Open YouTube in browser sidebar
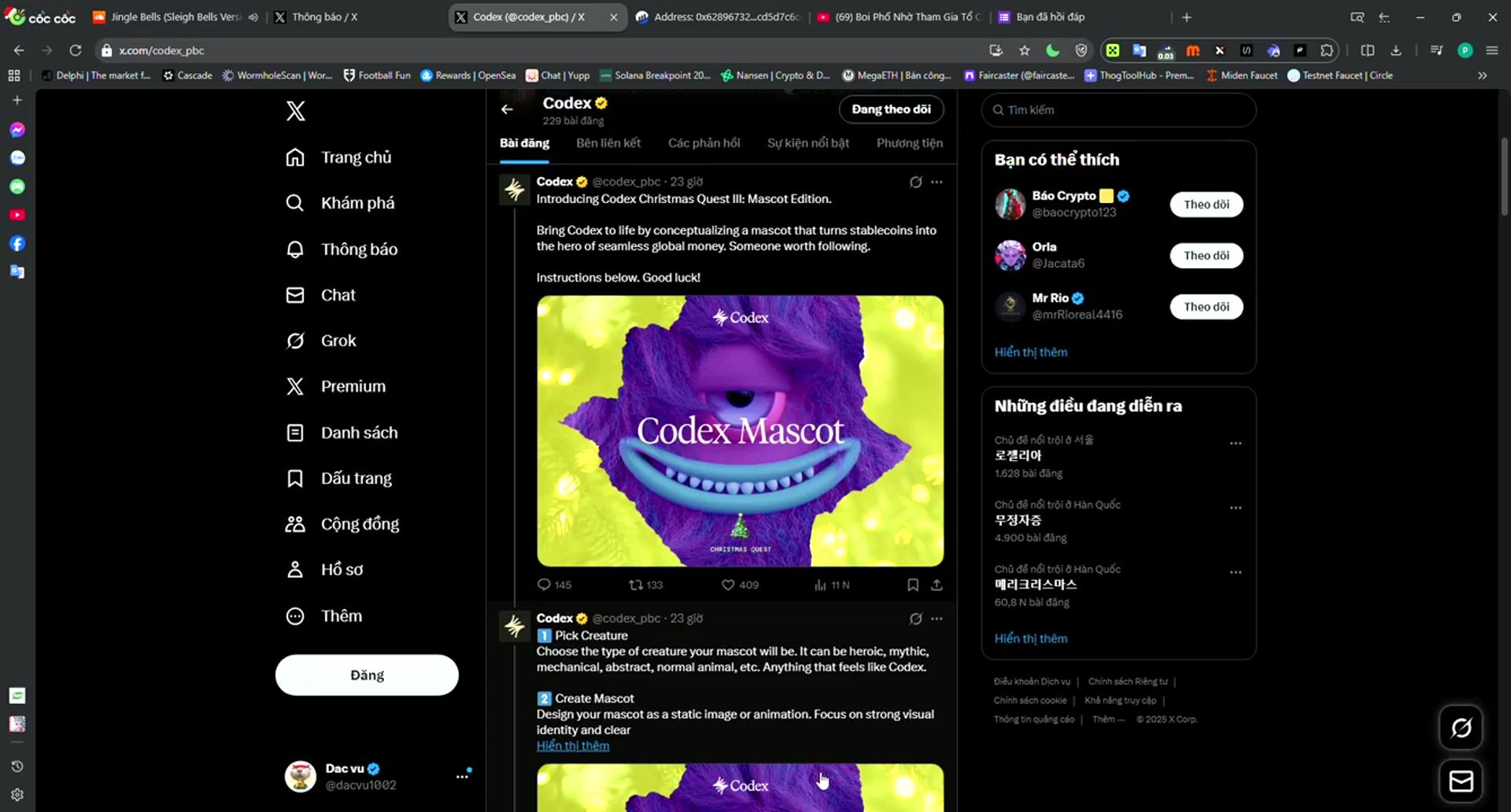Viewport: 1511px width, 812px height. pos(17,215)
